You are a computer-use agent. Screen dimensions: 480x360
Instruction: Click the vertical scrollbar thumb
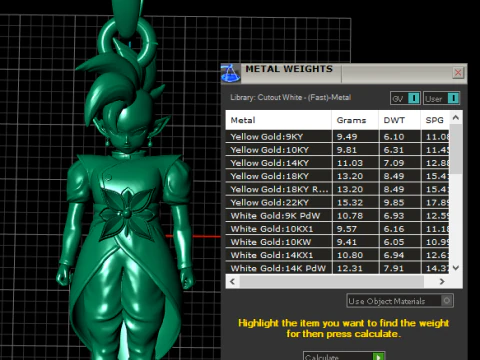[456, 149]
